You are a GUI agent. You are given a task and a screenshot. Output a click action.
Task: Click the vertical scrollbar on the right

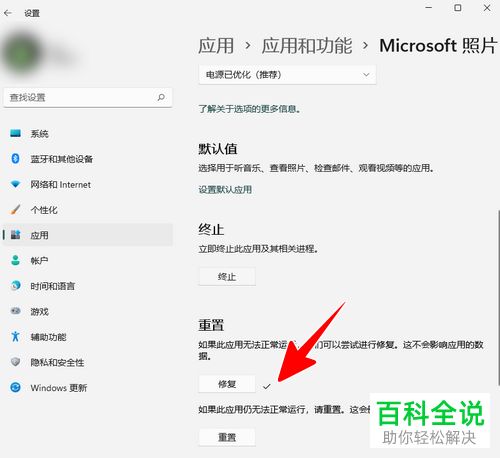tap(499, 297)
